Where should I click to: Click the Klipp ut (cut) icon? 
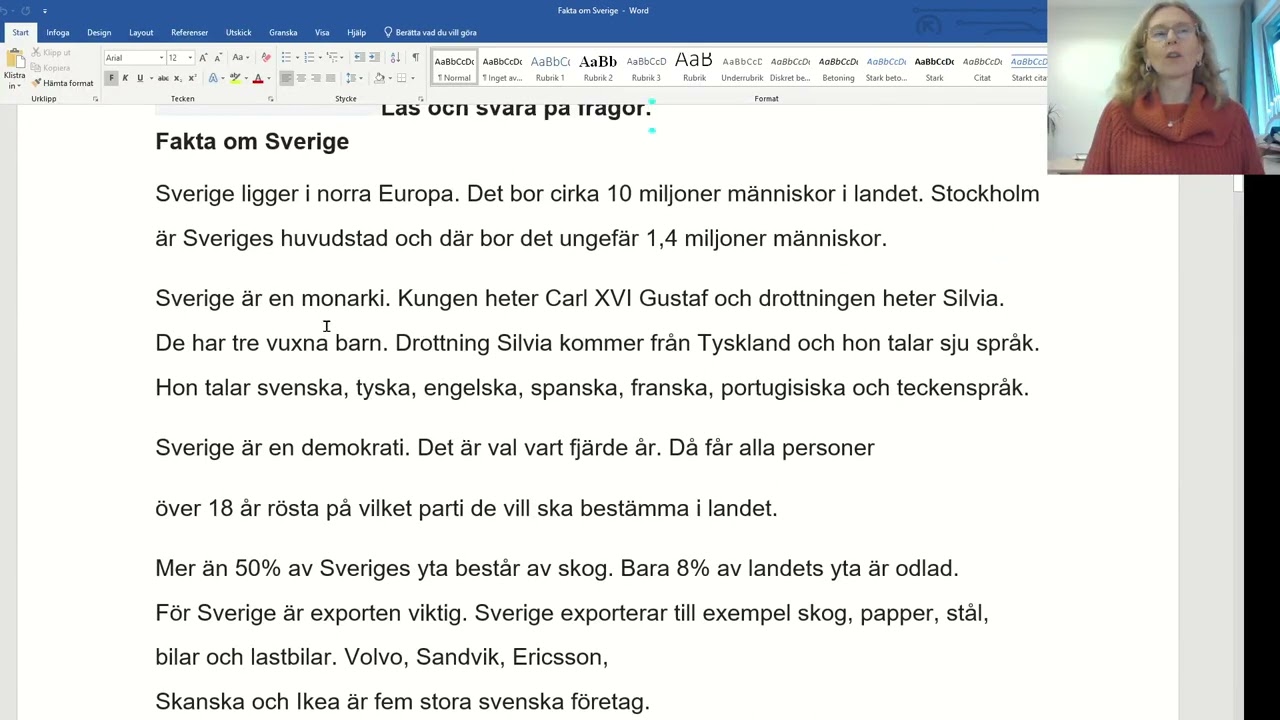click(x=36, y=52)
